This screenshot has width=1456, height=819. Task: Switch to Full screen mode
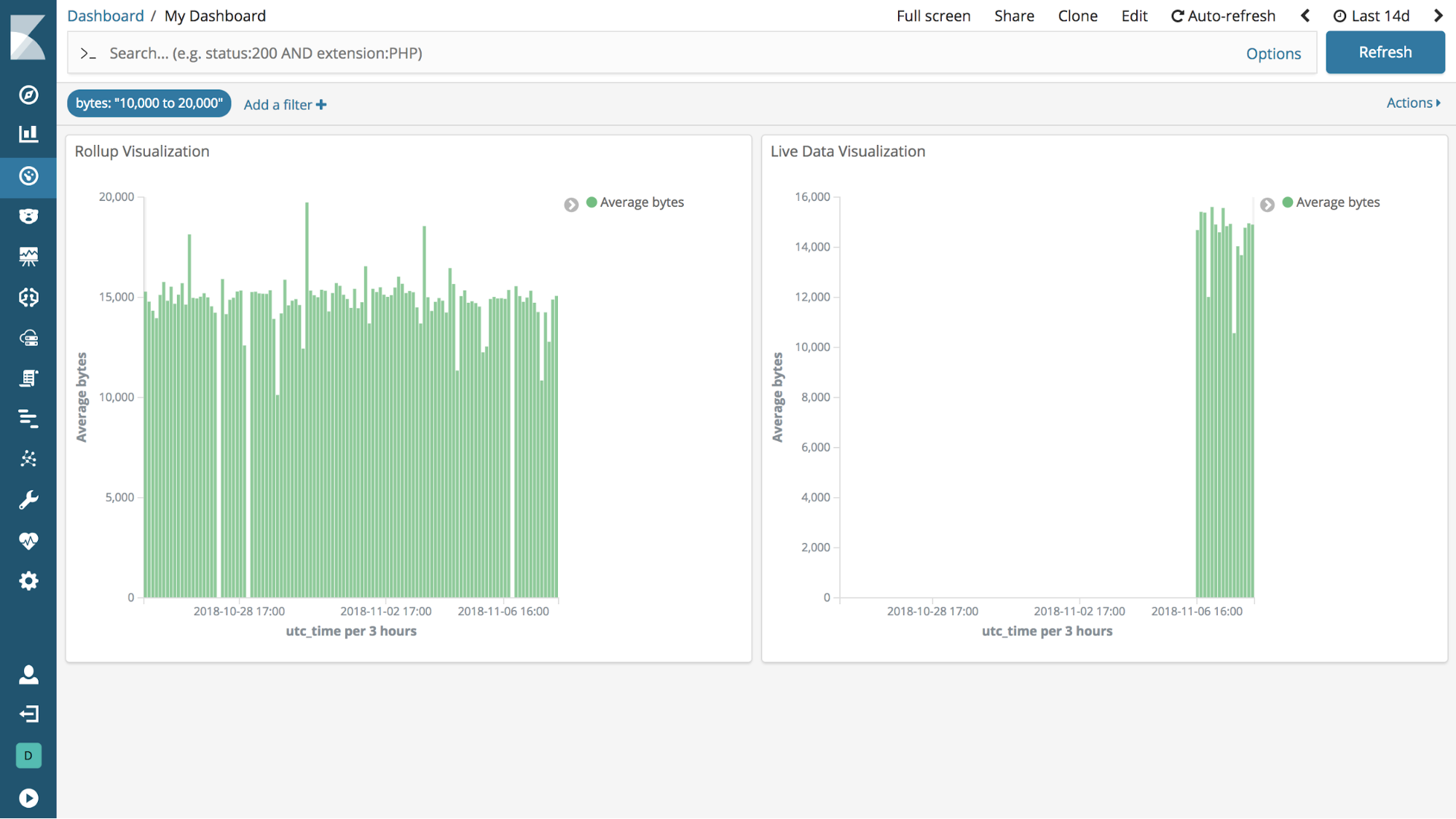(933, 15)
